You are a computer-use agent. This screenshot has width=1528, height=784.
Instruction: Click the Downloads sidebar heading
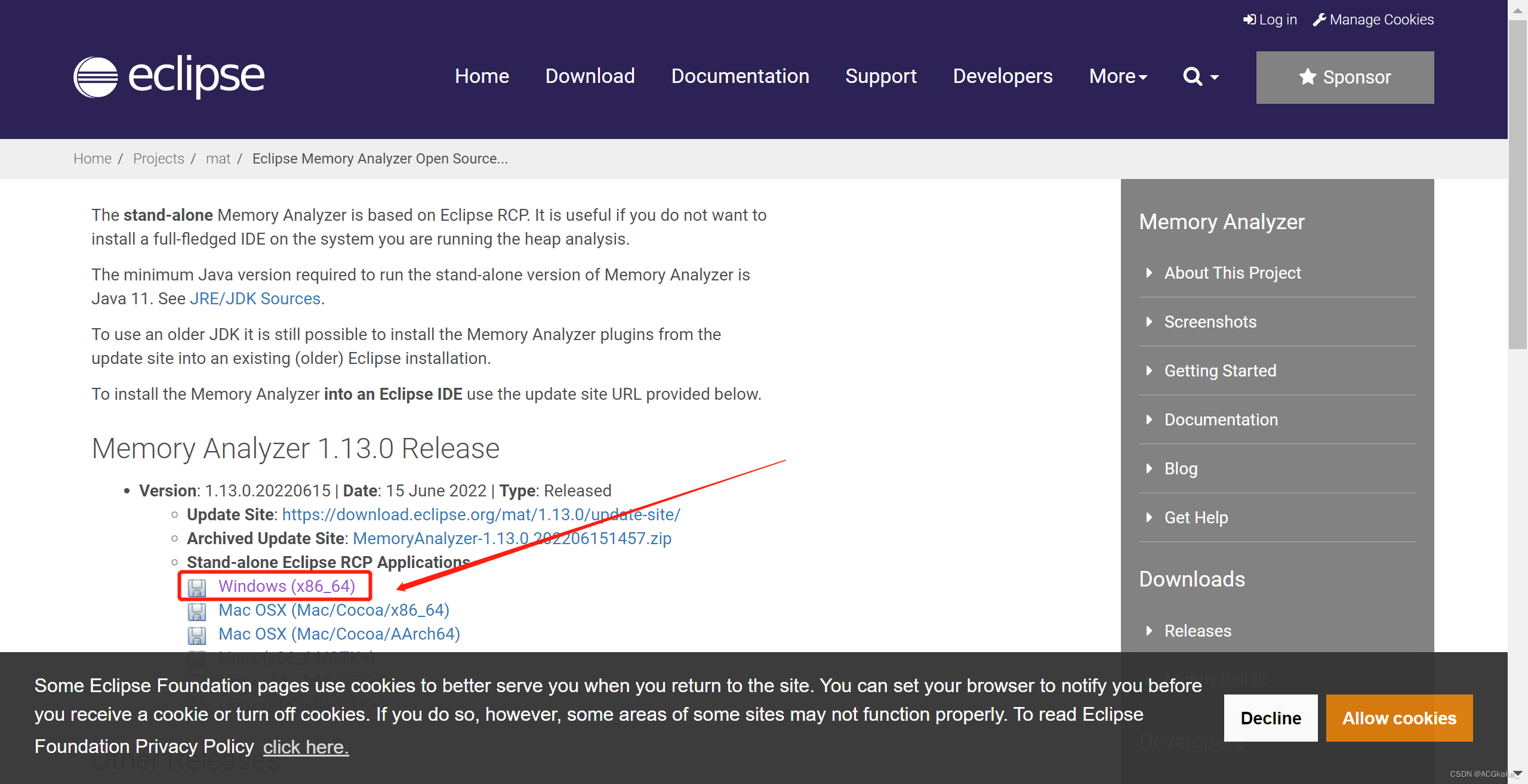(x=1192, y=579)
